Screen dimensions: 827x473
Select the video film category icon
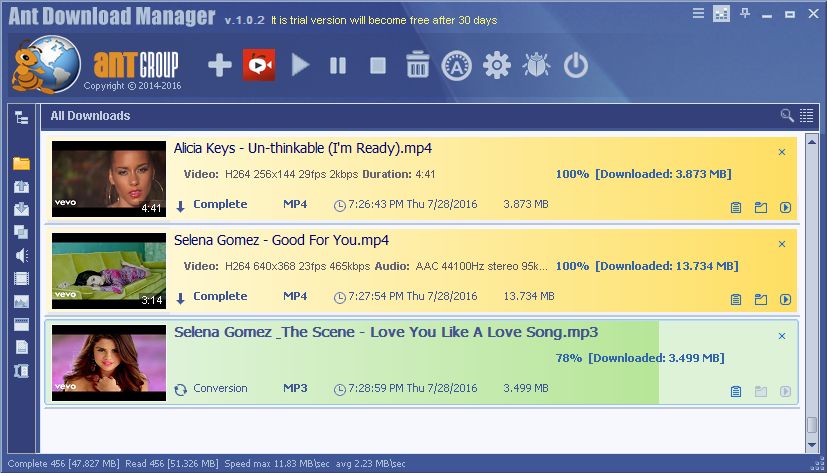point(22,278)
